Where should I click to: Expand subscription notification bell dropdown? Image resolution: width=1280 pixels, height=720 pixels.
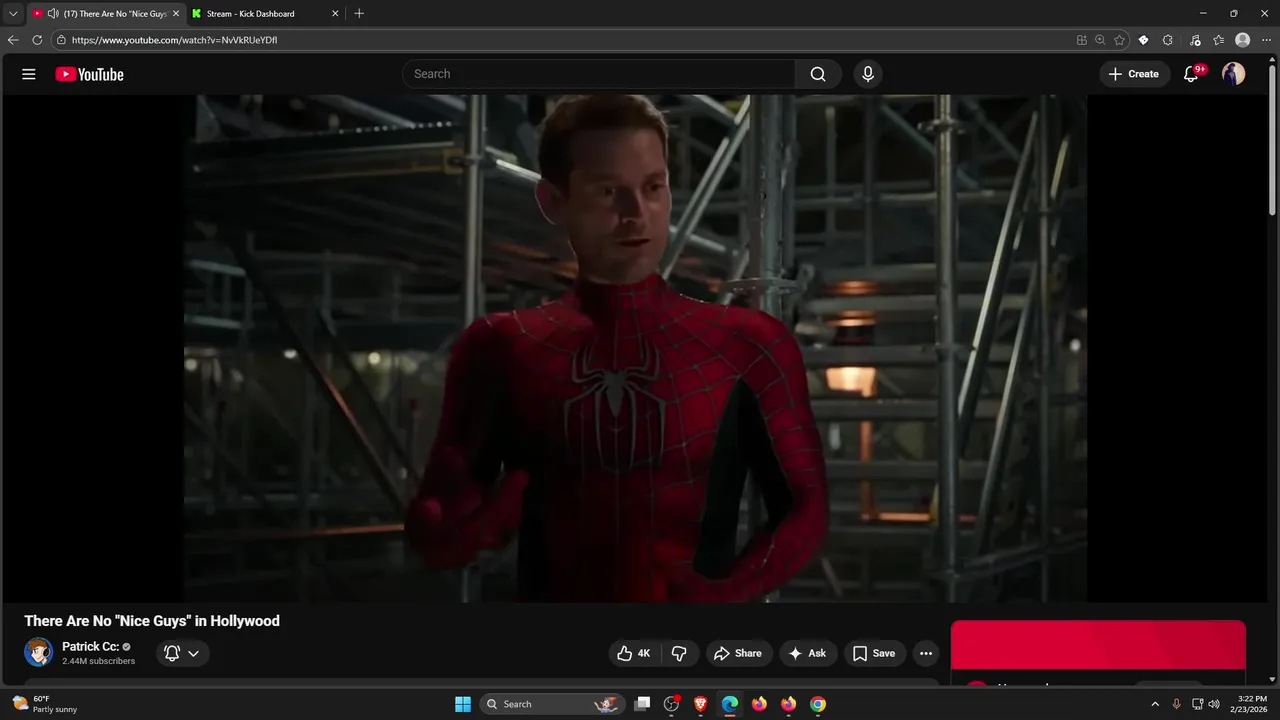[182, 653]
